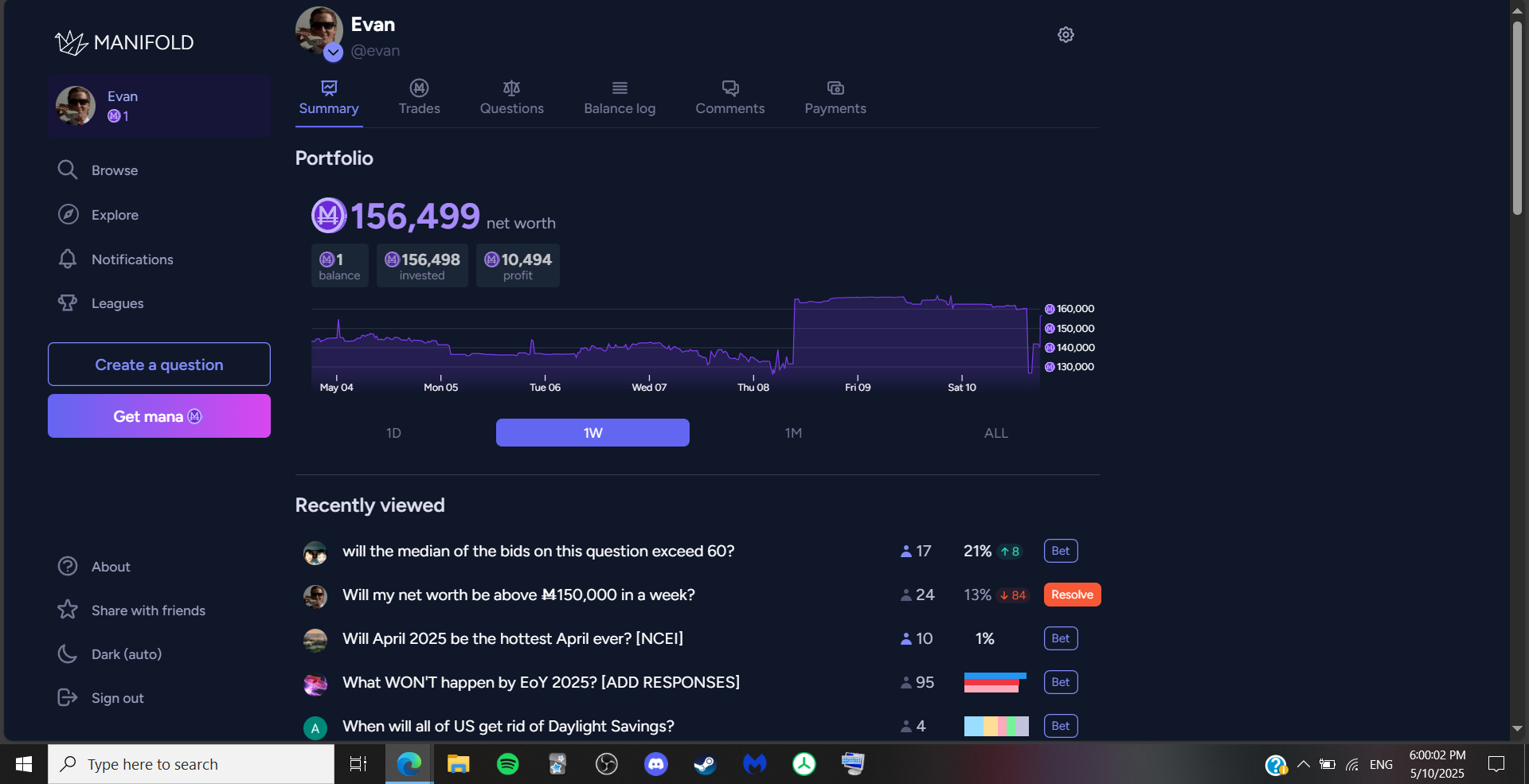The width and height of the screenshot is (1529, 784).
Task: Open Task View on the taskbar
Action: pos(358,764)
